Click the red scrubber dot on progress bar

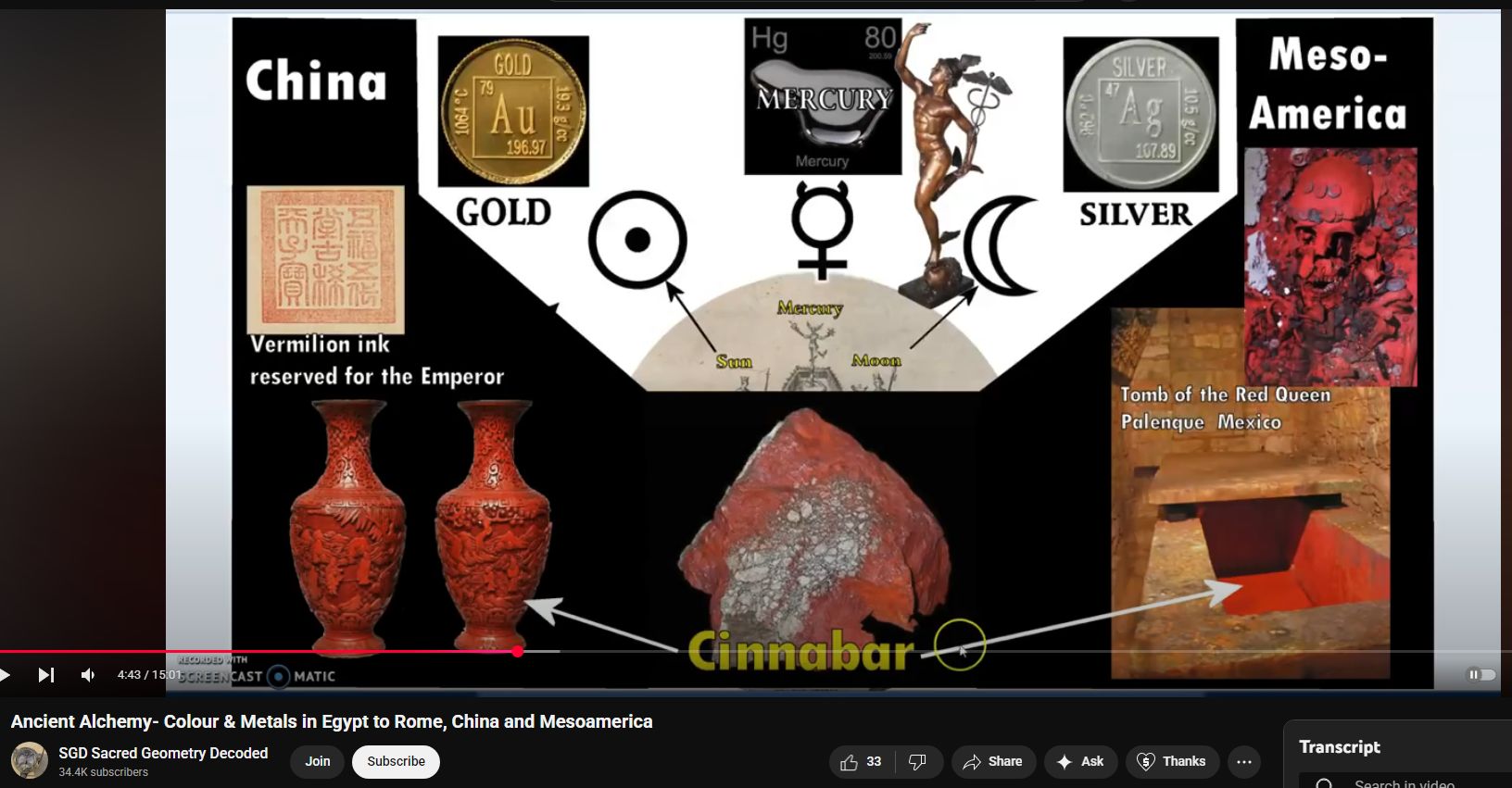(517, 652)
